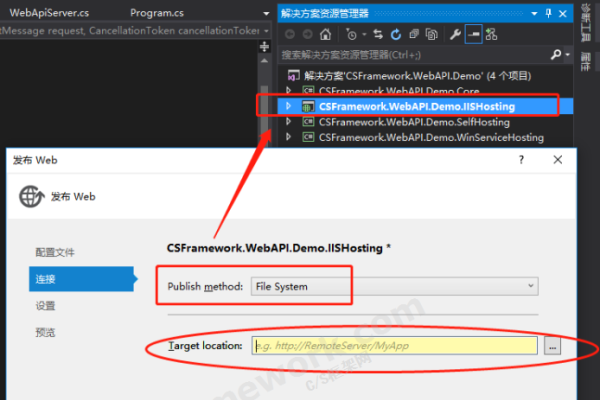Click the SelfHosting C# project icon

coord(308,122)
